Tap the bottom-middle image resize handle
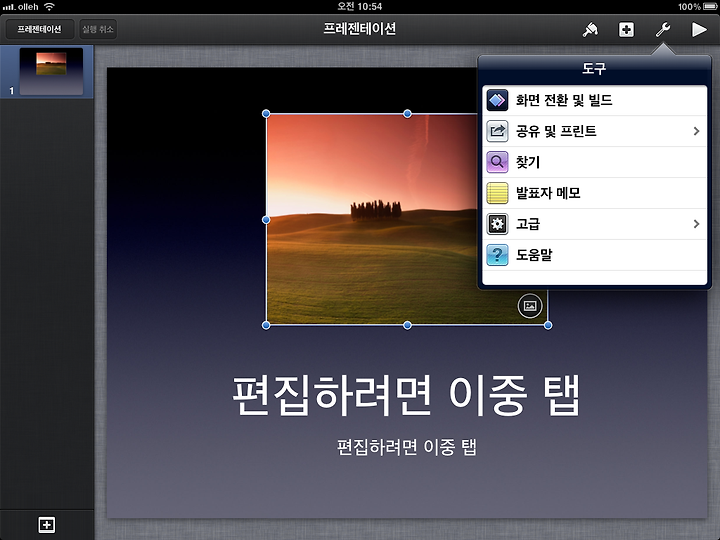The width and height of the screenshot is (720, 540). point(407,325)
